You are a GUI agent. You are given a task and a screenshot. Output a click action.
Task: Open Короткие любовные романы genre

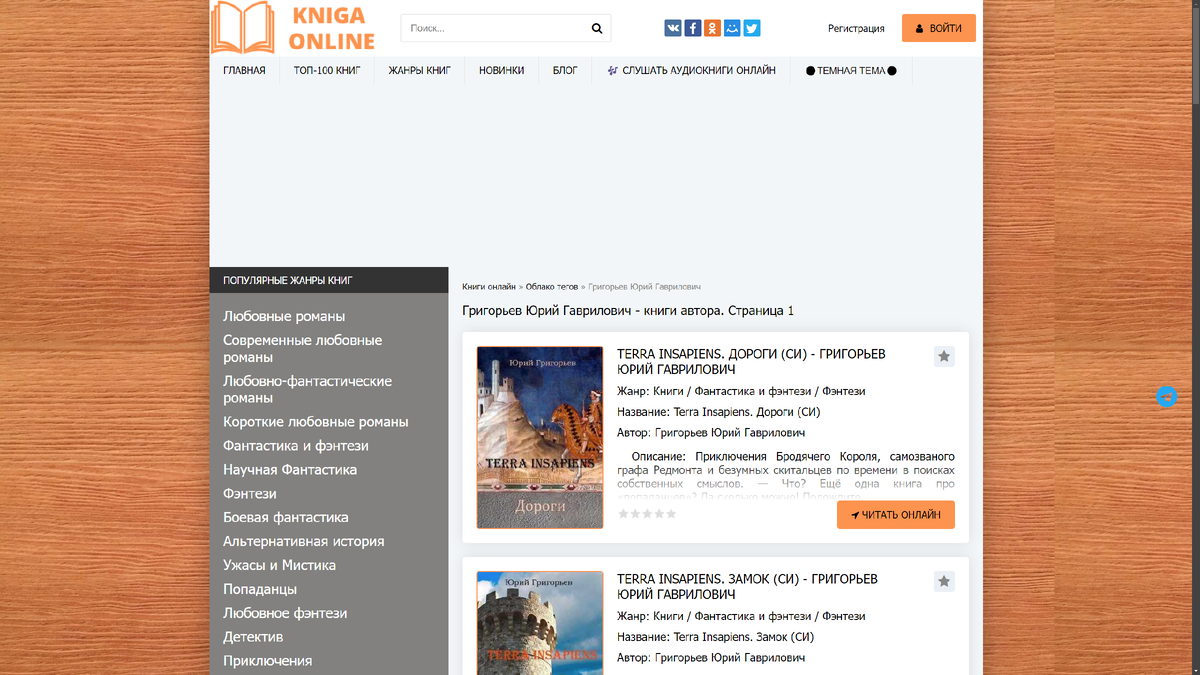coord(315,422)
